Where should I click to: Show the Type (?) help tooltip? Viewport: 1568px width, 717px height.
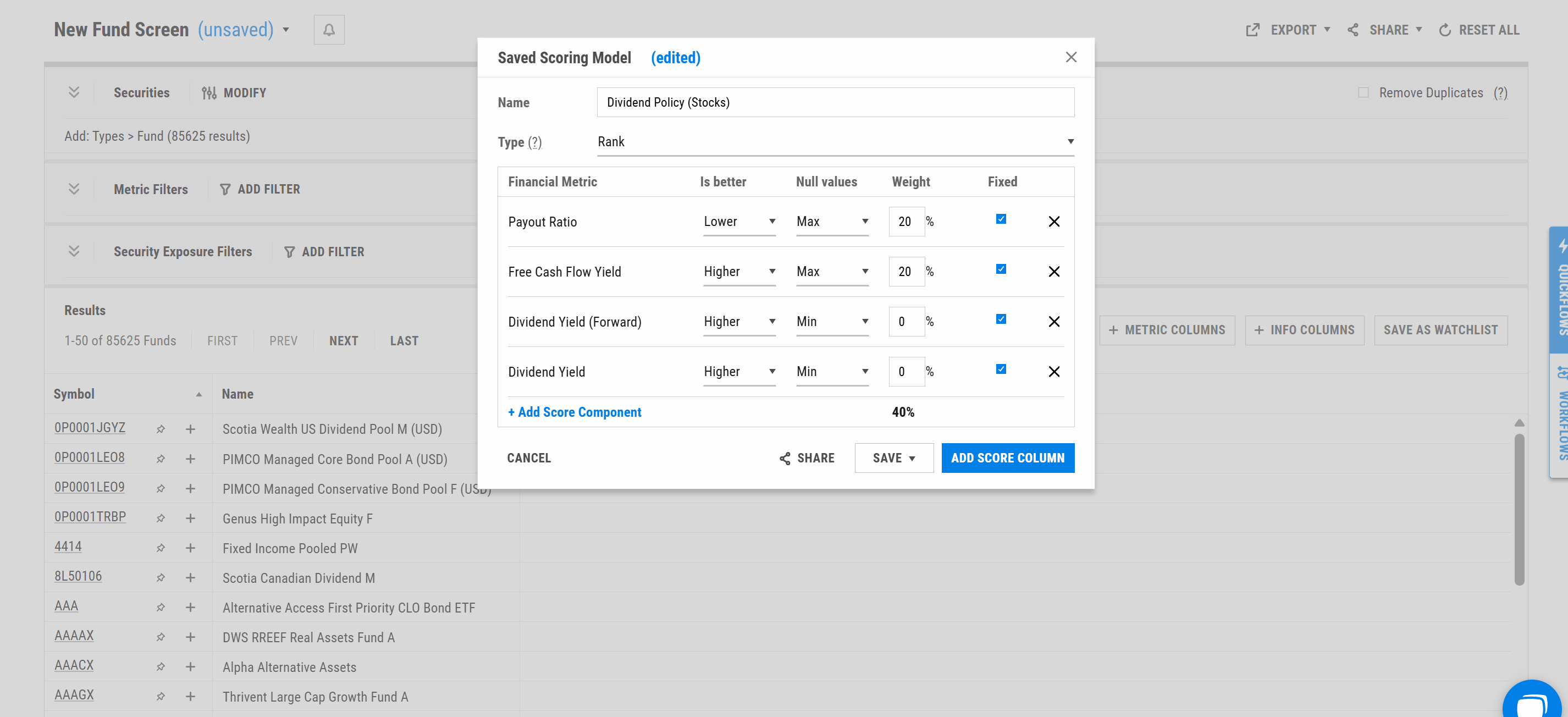pos(534,142)
